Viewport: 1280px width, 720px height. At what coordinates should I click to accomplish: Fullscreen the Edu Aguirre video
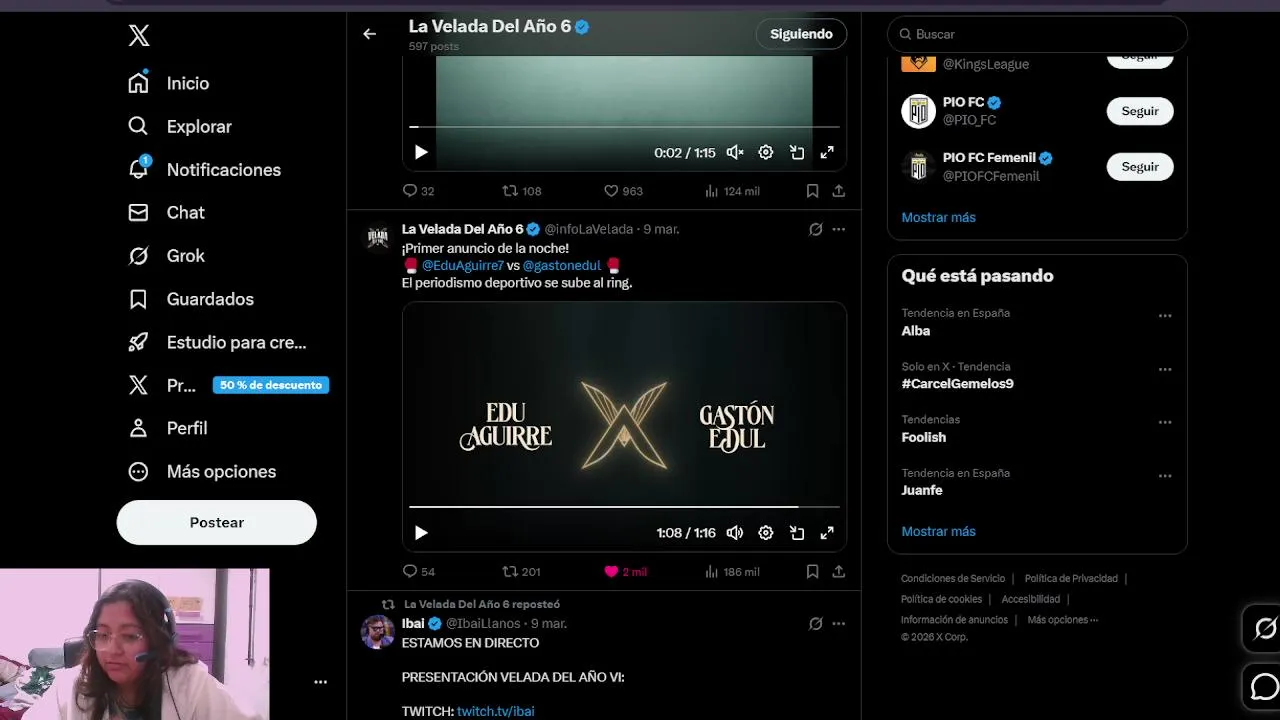(x=827, y=533)
